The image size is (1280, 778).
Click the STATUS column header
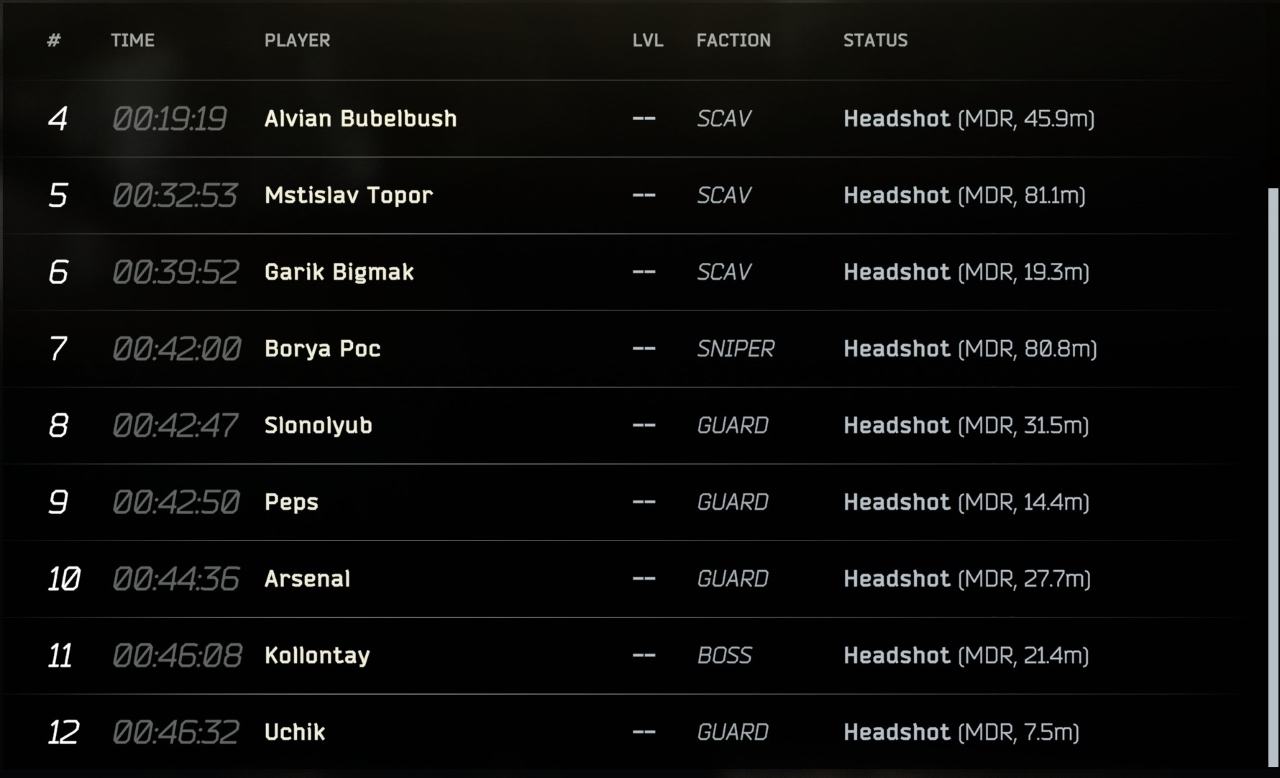875,40
